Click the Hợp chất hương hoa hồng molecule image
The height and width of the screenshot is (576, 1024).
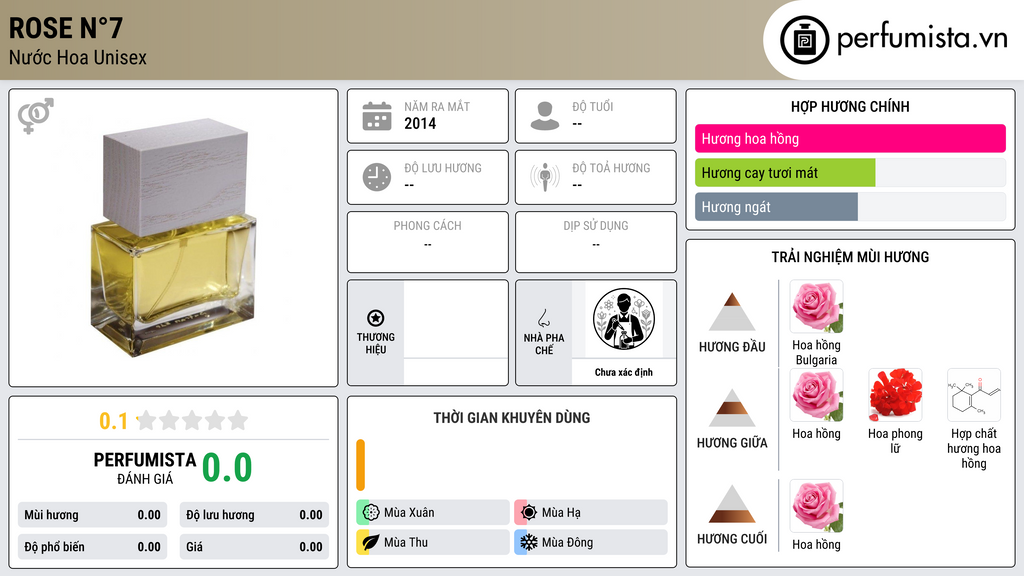974,395
